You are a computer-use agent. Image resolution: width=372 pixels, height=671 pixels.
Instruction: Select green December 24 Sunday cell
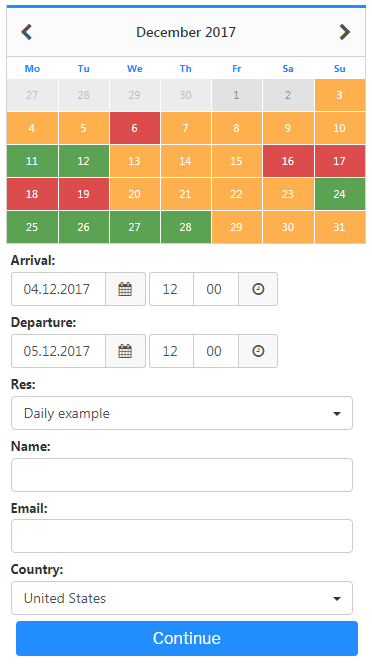click(x=339, y=194)
